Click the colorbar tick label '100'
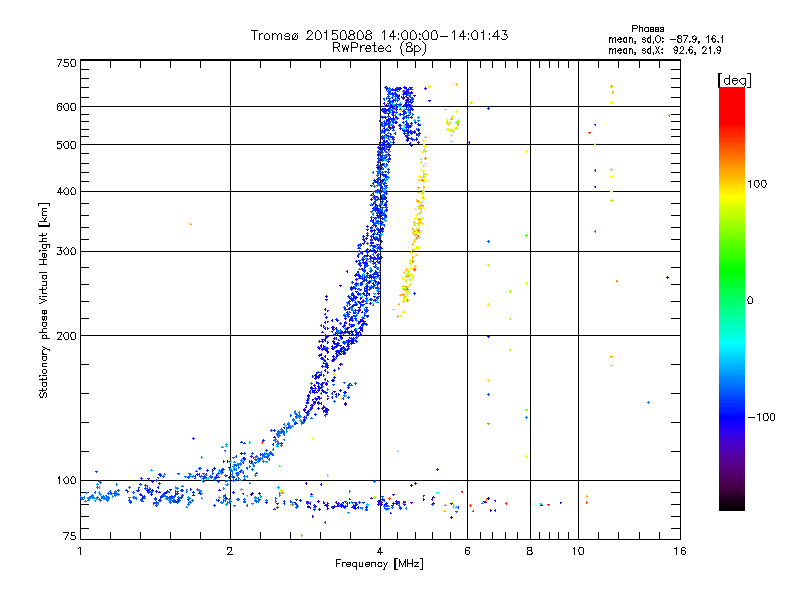Viewport: 800px width, 600px height. [x=757, y=184]
